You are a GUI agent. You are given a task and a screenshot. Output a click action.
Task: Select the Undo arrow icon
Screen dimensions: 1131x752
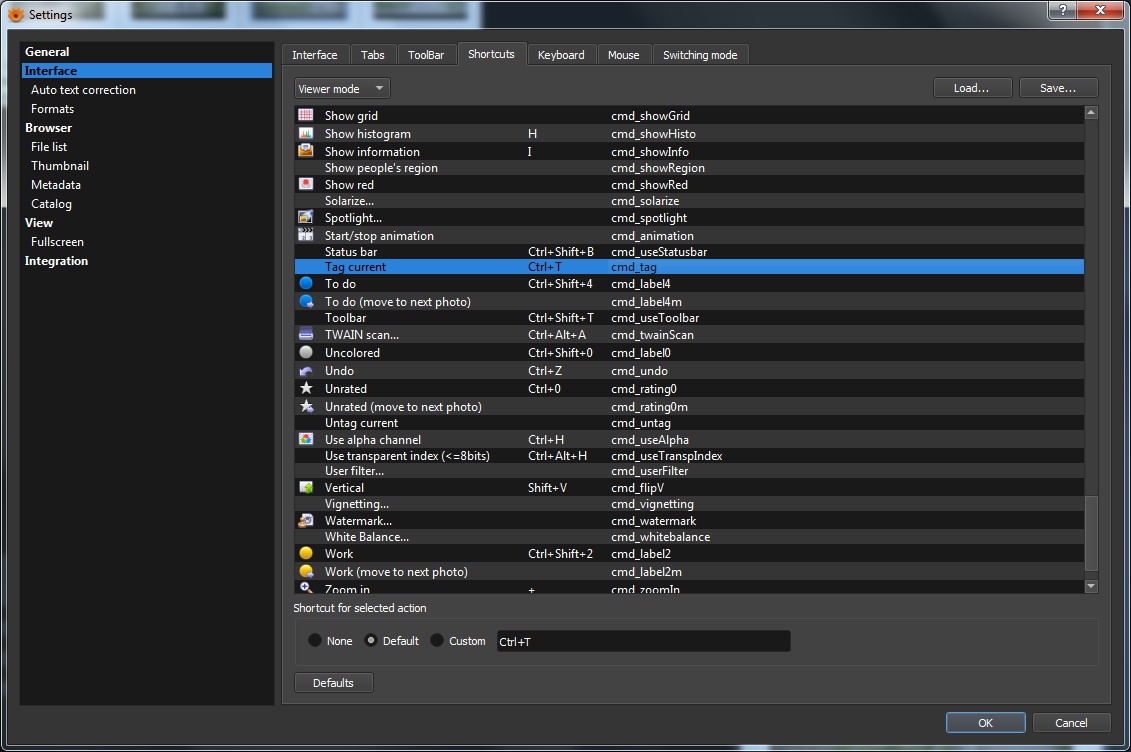[306, 371]
